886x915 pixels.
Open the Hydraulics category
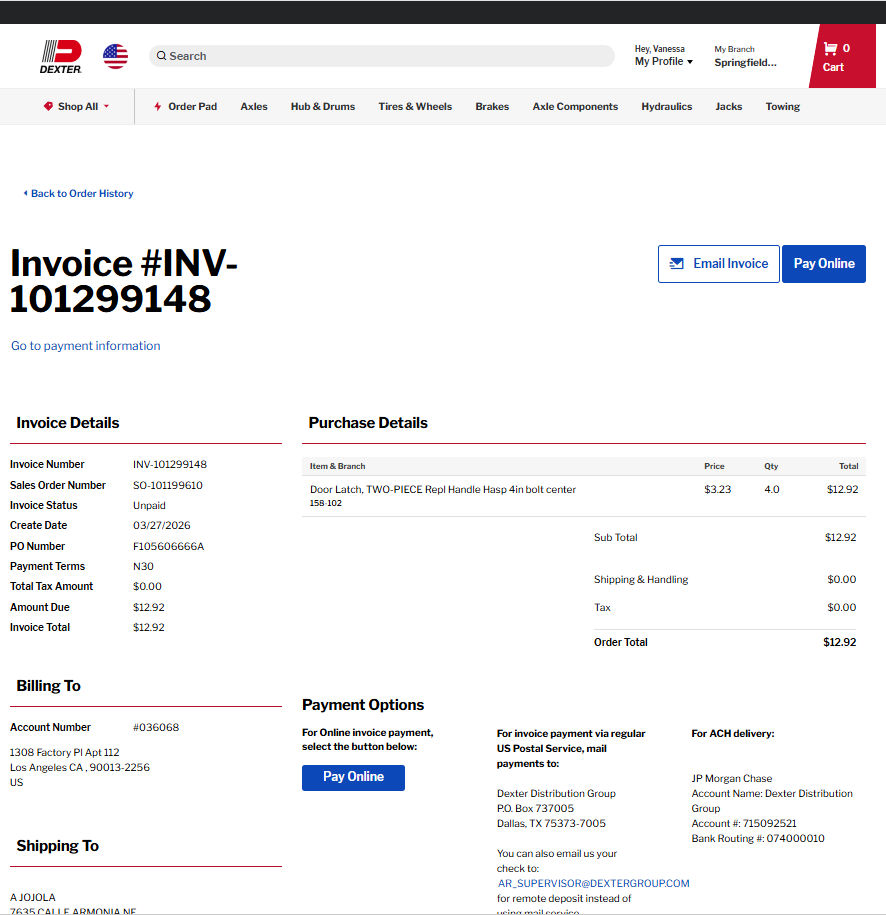click(x=667, y=106)
